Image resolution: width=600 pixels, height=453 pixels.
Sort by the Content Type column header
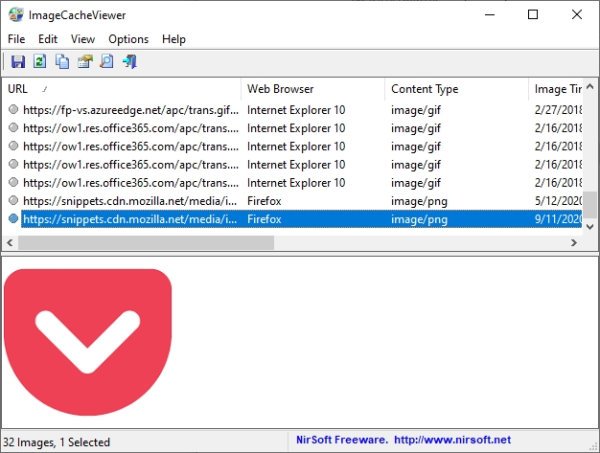(457, 89)
